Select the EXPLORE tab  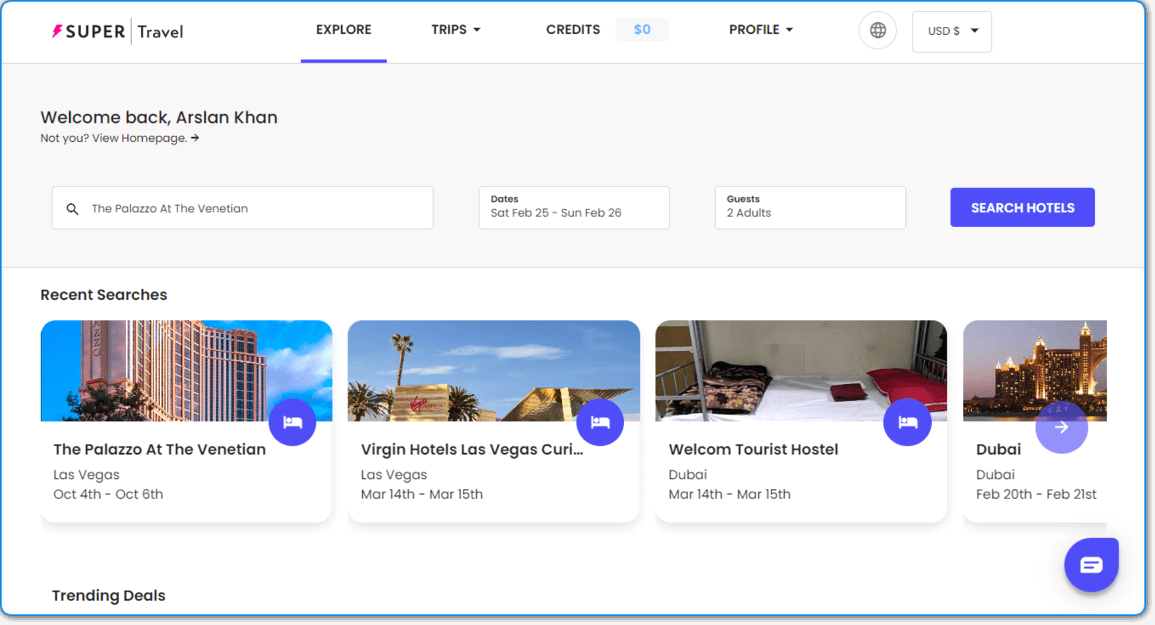coord(343,29)
